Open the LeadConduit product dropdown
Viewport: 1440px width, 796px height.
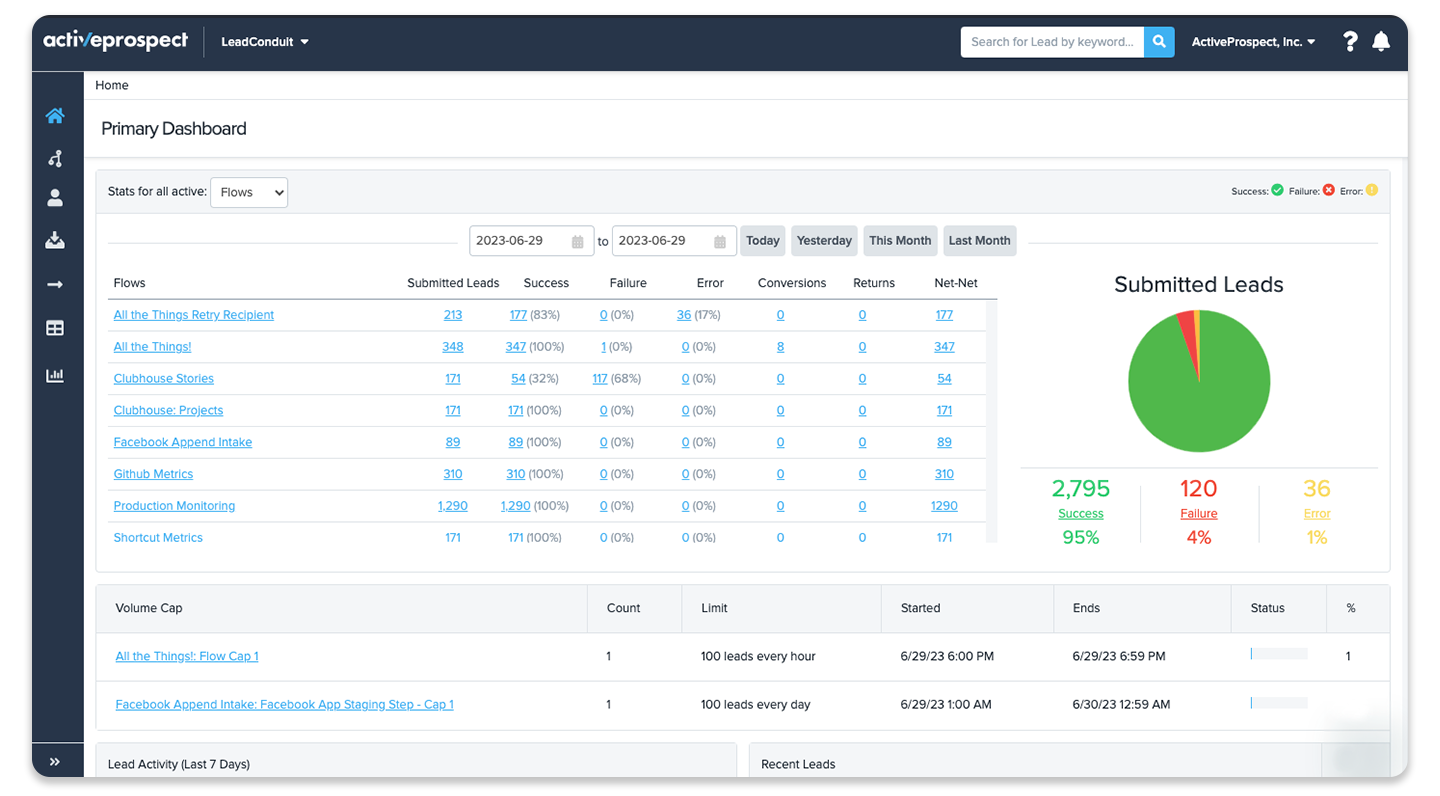264,42
